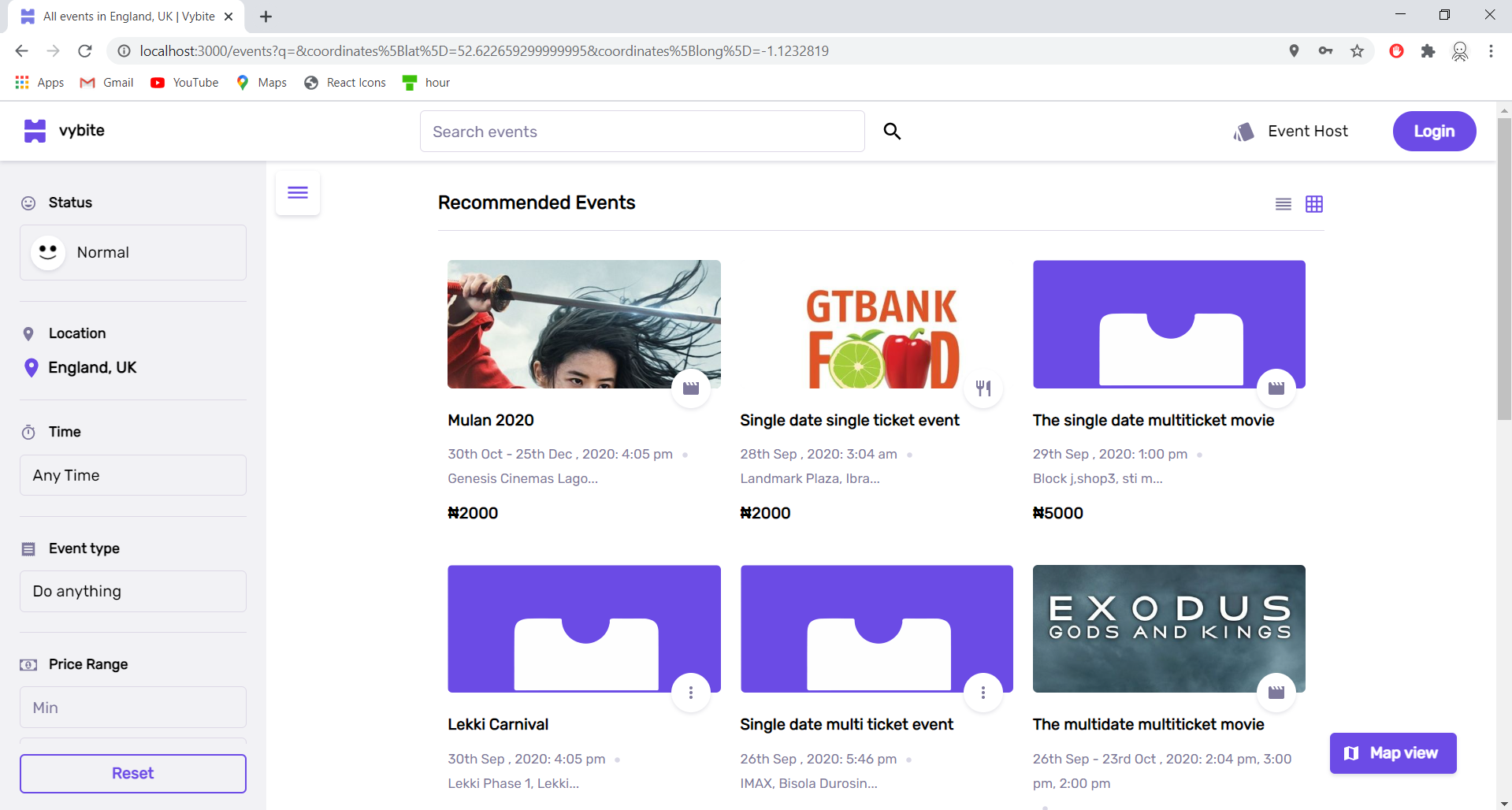Go back in browser history

click(x=21, y=51)
